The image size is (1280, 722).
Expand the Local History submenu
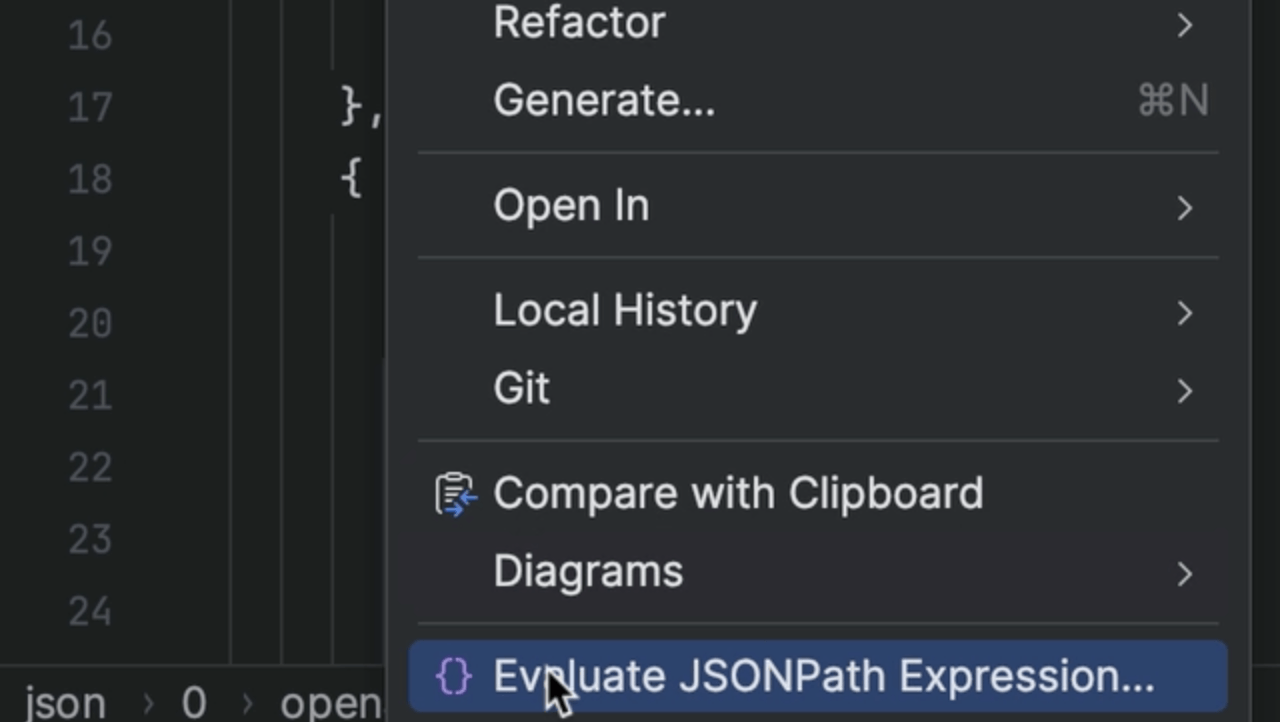pos(1185,313)
